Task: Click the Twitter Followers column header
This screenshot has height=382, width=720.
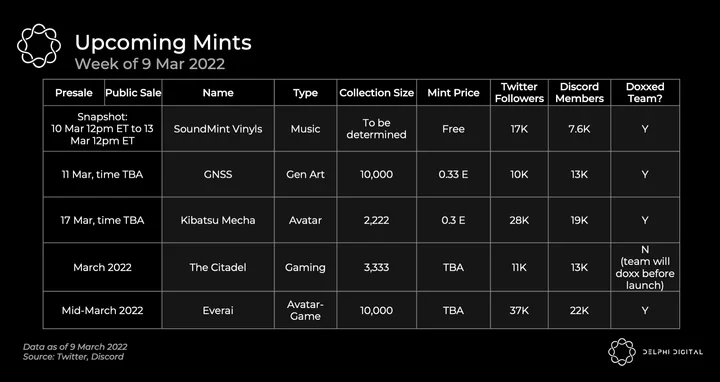Action: (x=519, y=93)
